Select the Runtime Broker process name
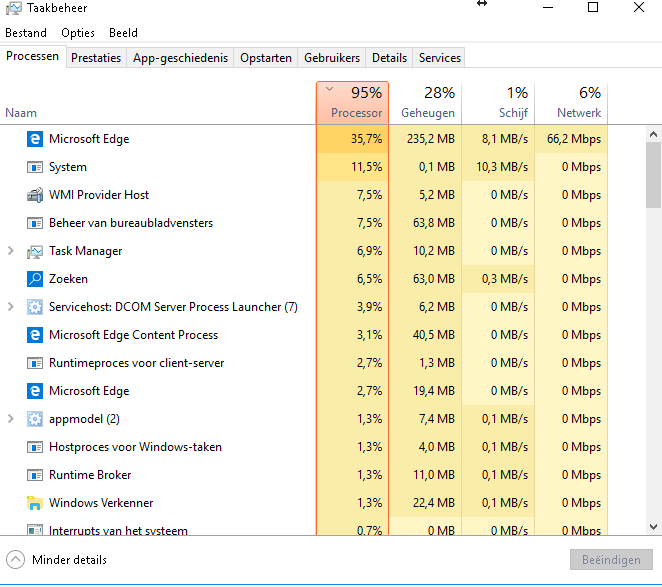Image resolution: width=662 pixels, height=587 pixels. pos(90,475)
